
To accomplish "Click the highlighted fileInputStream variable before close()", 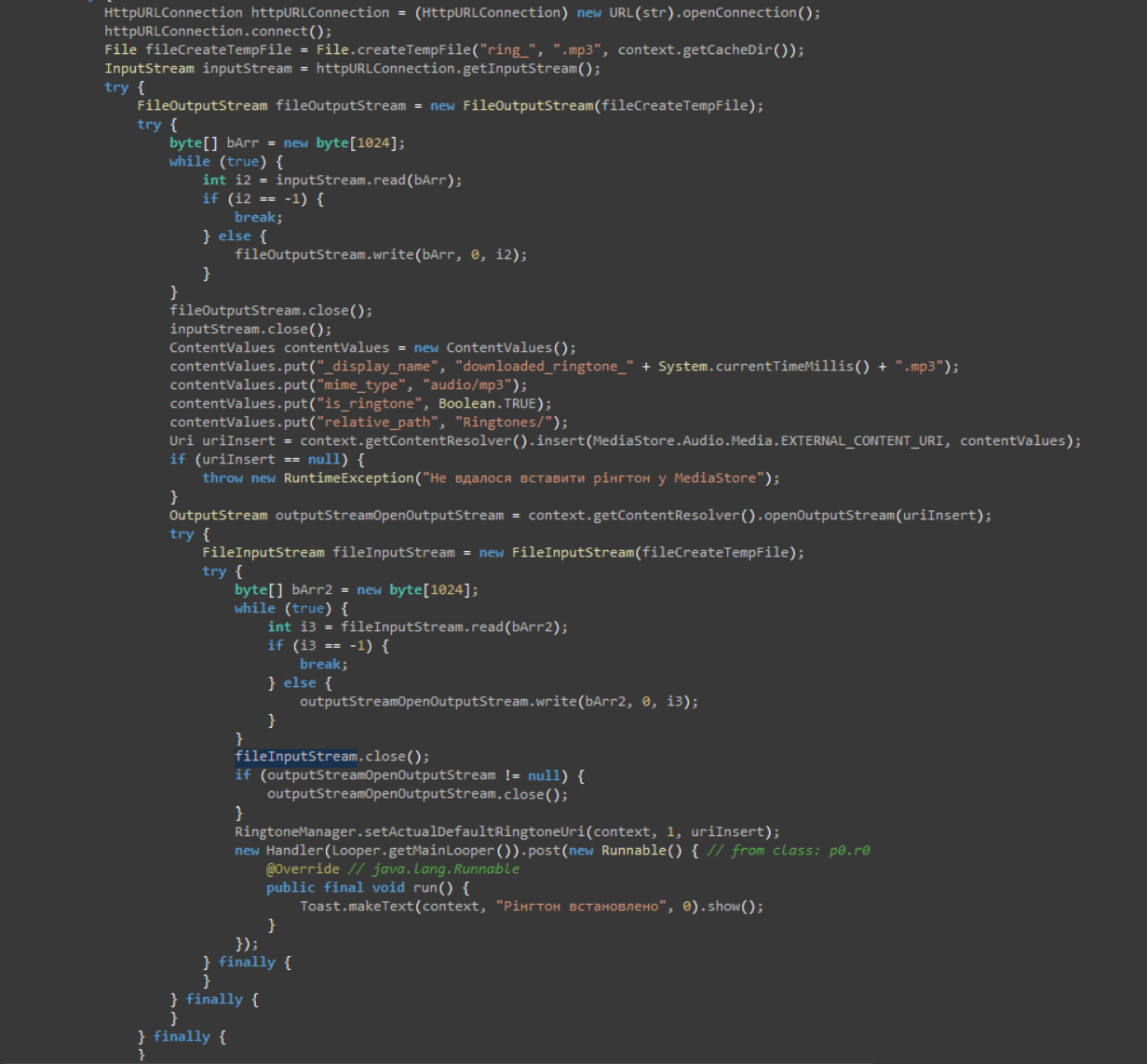I will click(295, 757).
